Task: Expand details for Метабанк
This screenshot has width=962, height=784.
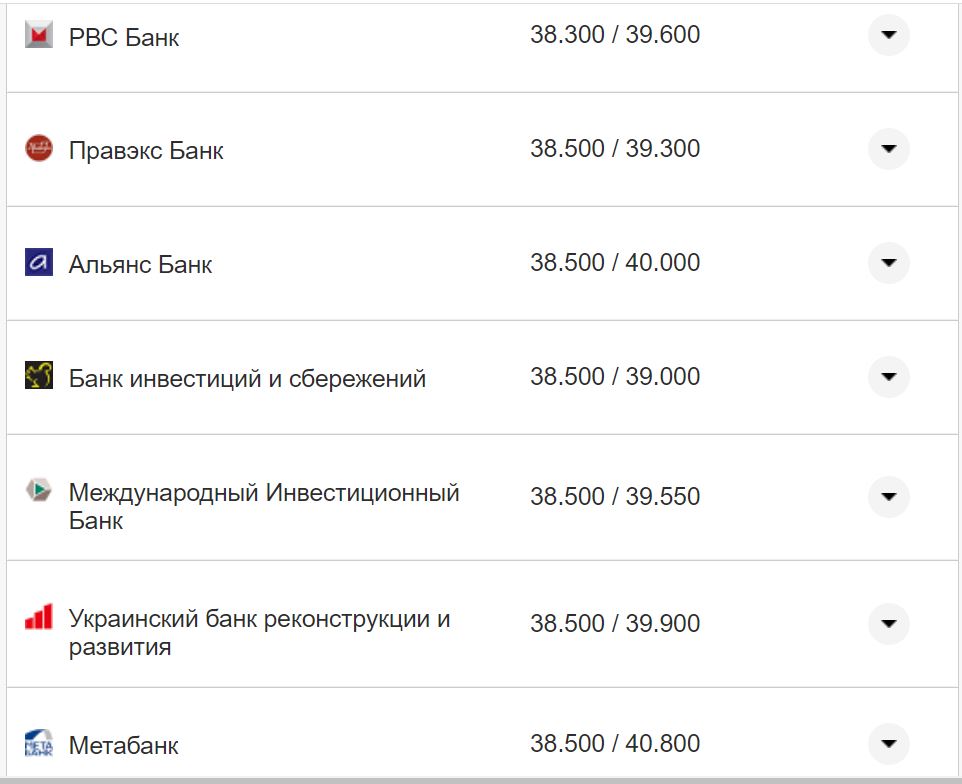Action: (x=888, y=744)
